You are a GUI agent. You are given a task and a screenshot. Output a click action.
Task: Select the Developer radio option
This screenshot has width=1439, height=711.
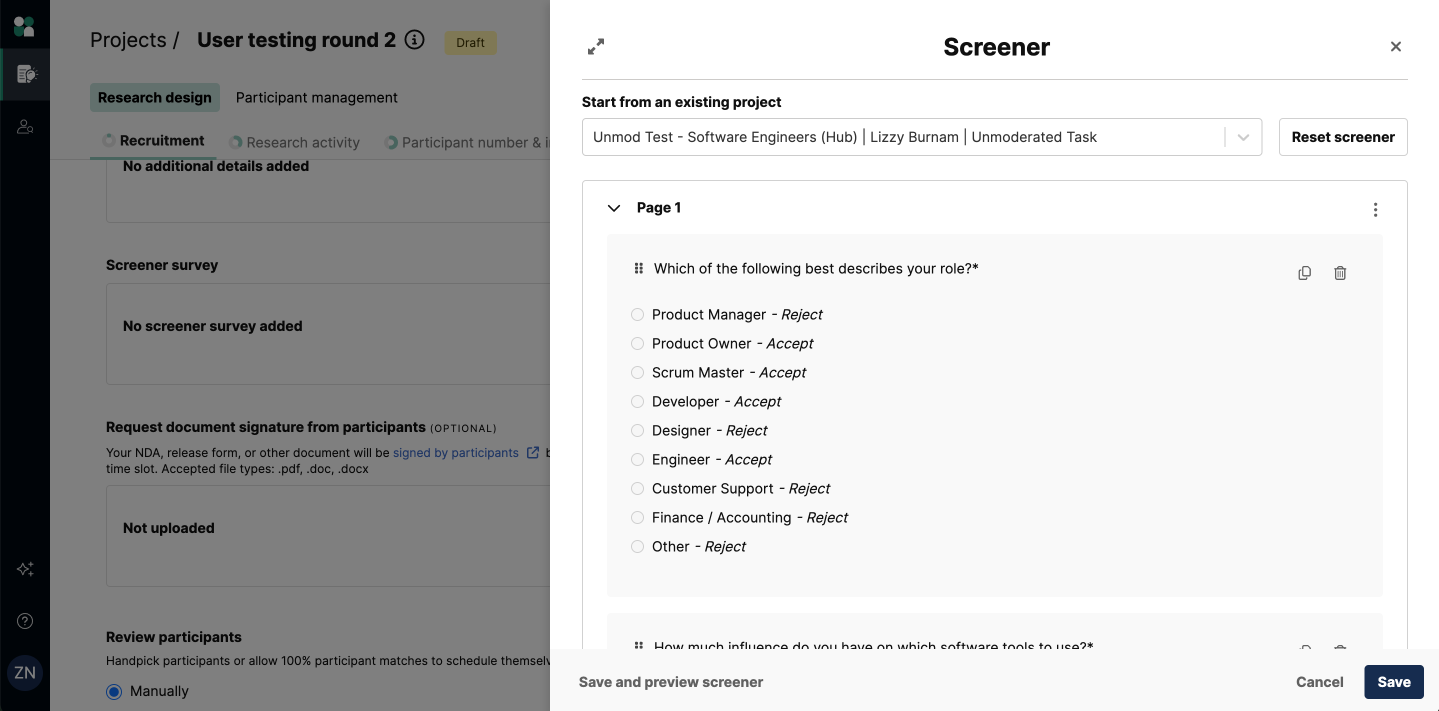(x=638, y=402)
